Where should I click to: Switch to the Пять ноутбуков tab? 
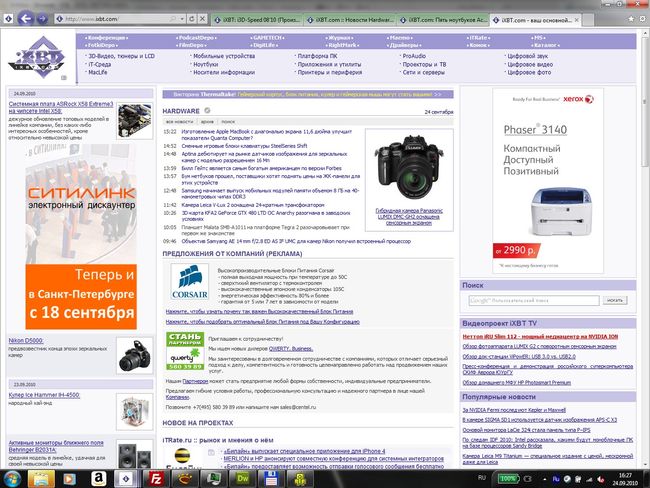444,19
